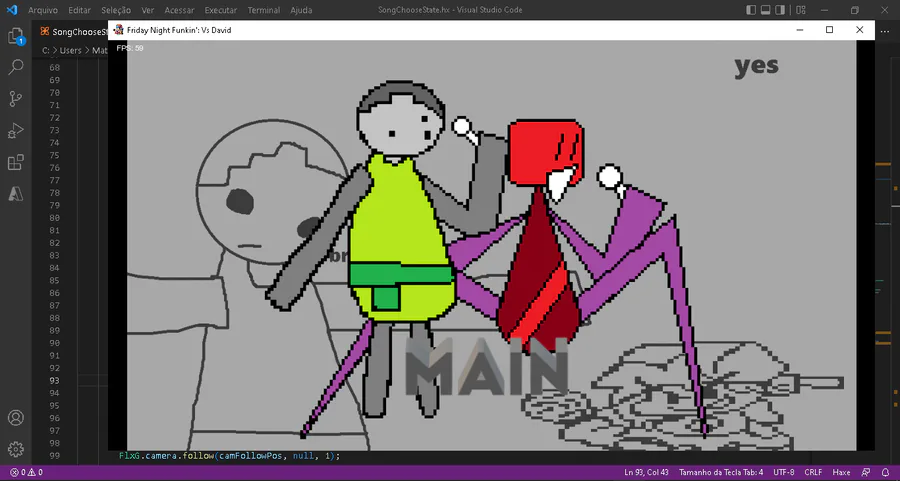
Task: Click line number 99 in gutter
Action: (x=54, y=456)
